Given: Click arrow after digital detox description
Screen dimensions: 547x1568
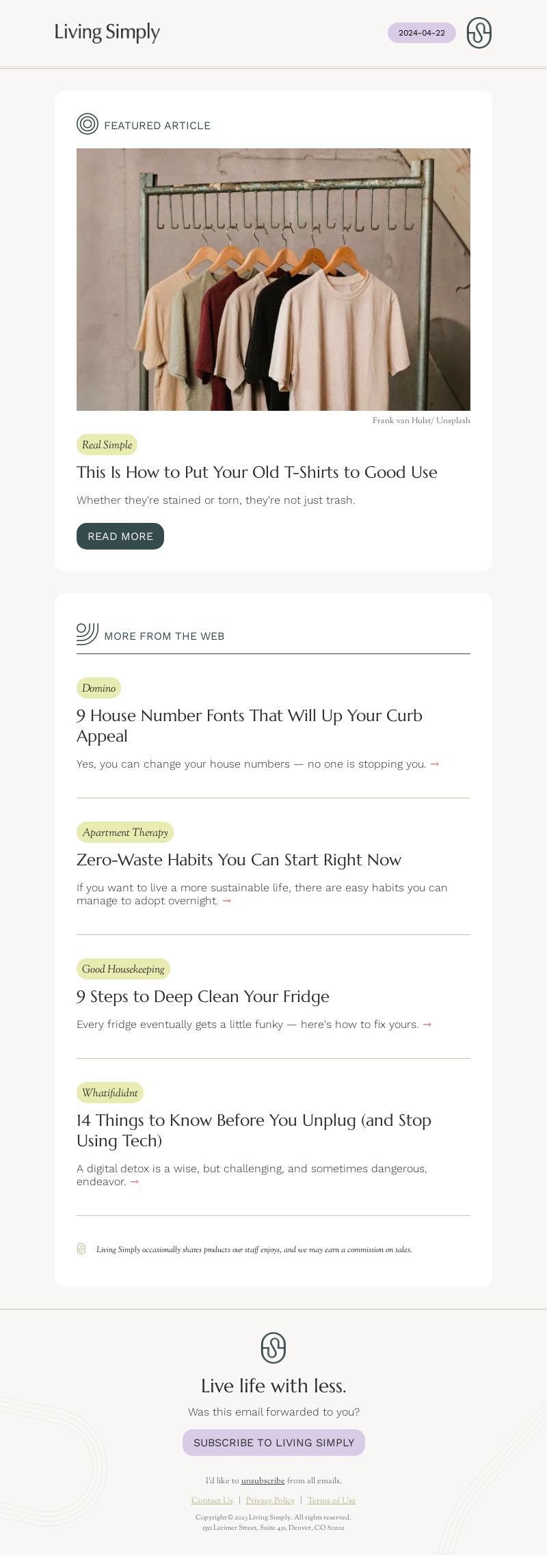Looking at the screenshot, I should click(x=135, y=1182).
